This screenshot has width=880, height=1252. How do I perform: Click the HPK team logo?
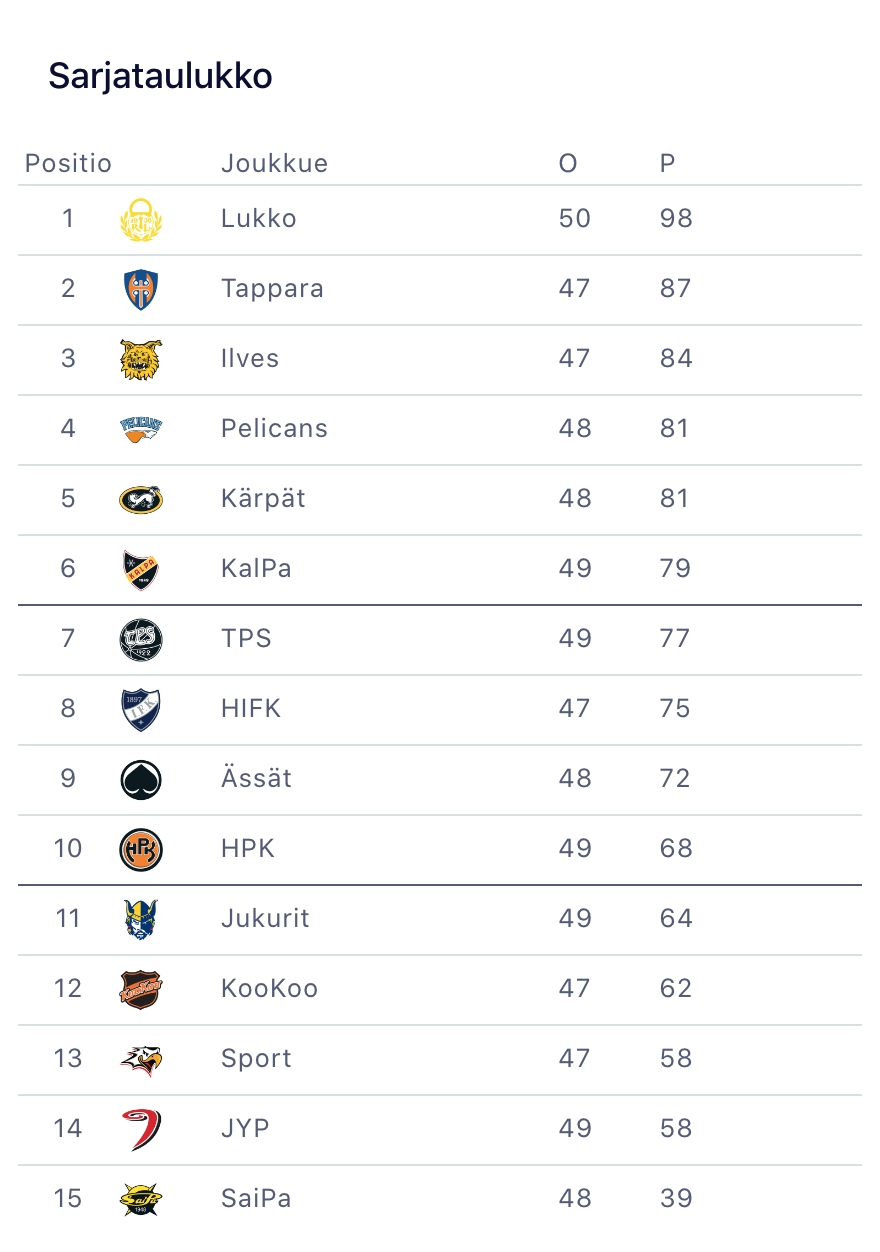pos(140,849)
